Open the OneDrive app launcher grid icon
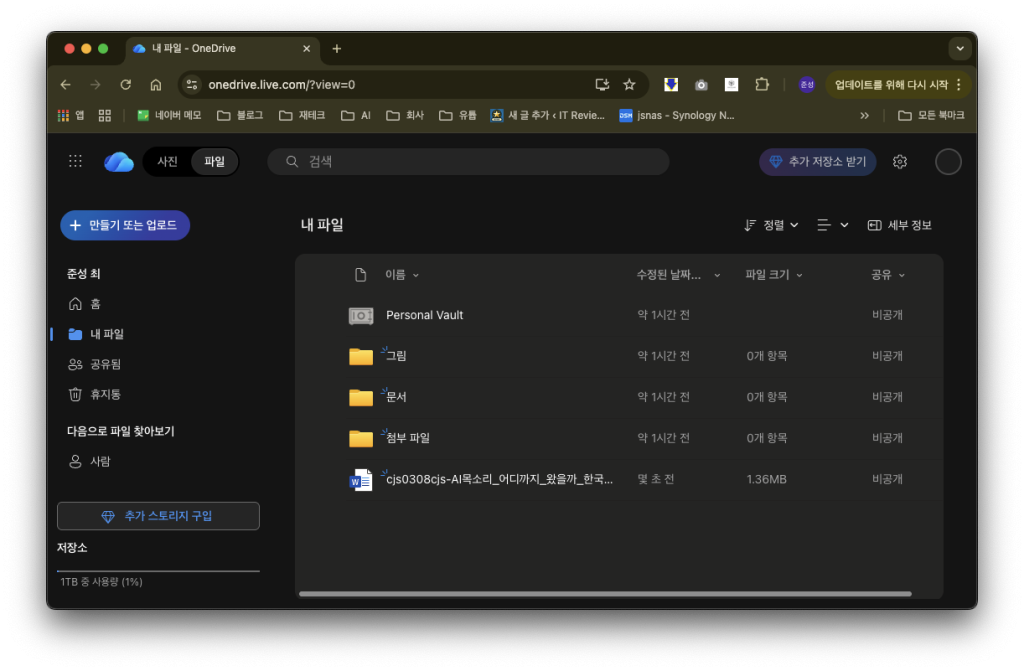 click(x=75, y=161)
